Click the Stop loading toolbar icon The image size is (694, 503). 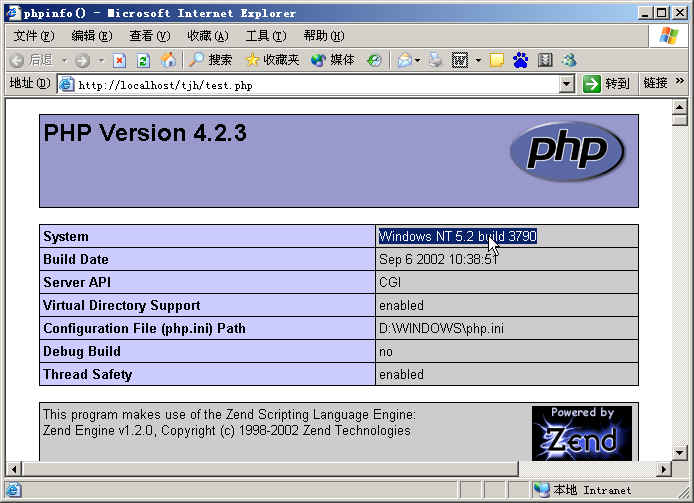click(120, 60)
